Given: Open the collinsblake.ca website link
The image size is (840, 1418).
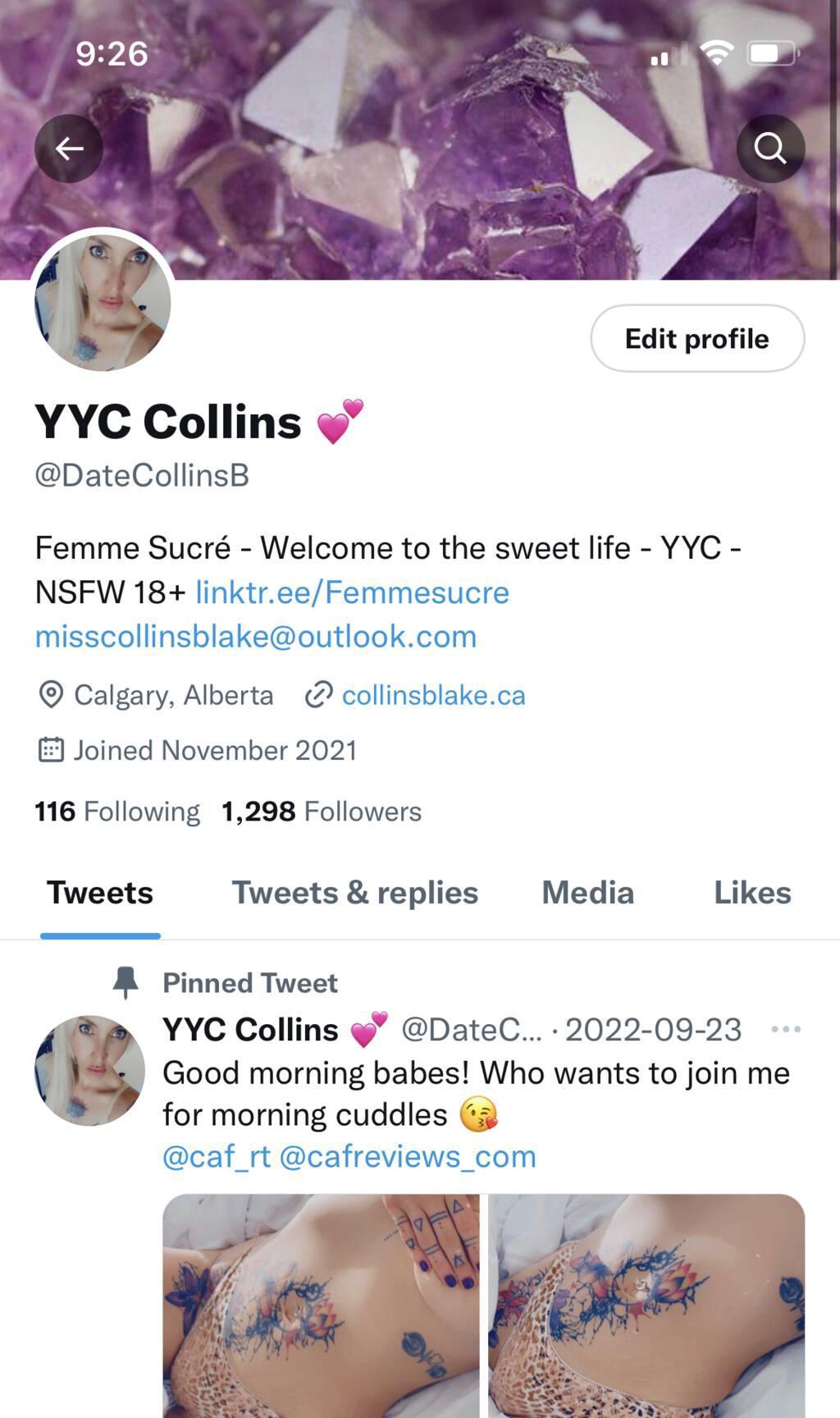Looking at the screenshot, I should click(x=433, y=695).
